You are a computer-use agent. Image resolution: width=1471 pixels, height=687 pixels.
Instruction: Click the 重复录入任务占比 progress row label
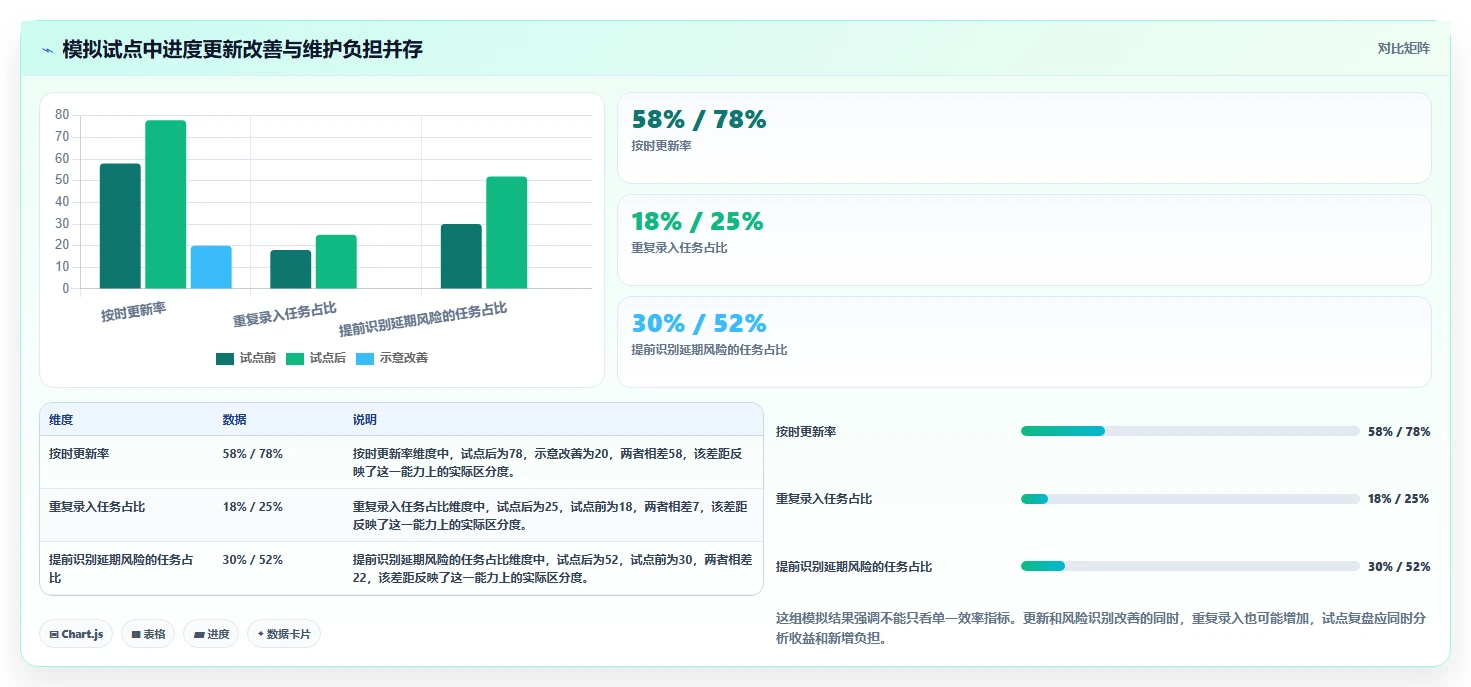point(824,499)
